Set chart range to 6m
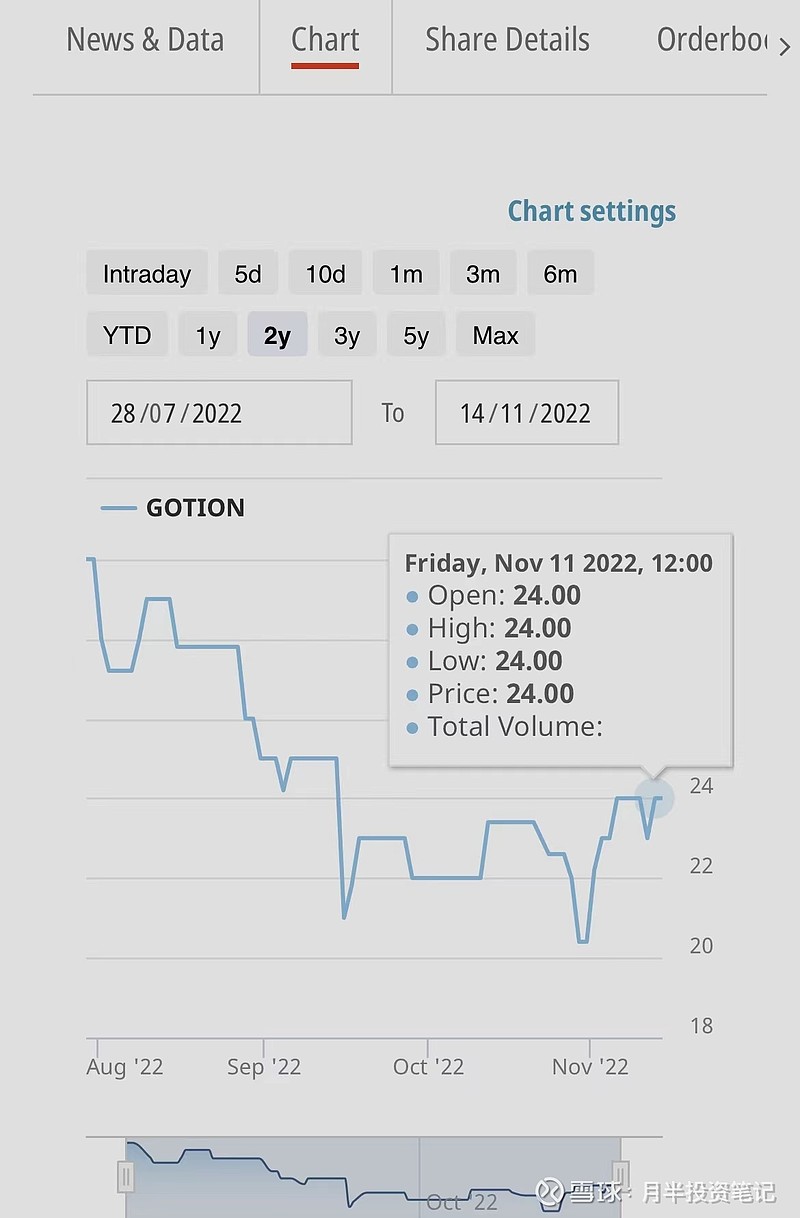800x1218 pixels. pyautogui.click(x=560, y=274)
